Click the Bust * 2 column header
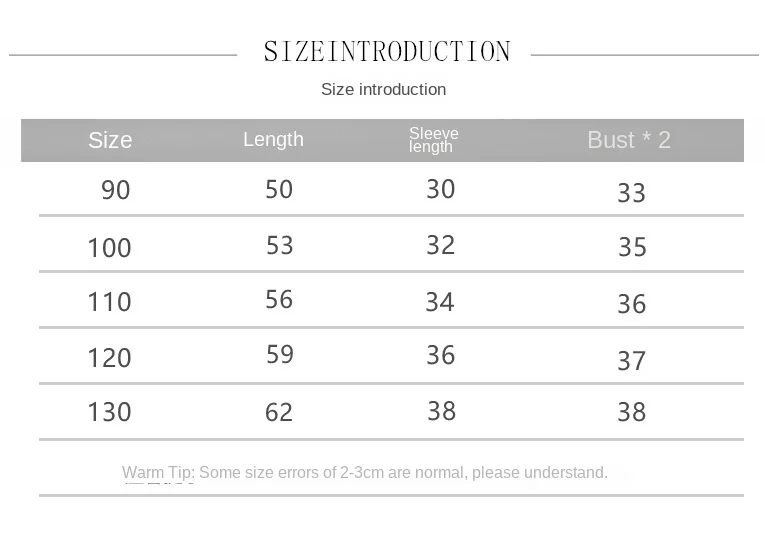 point(629,140)
